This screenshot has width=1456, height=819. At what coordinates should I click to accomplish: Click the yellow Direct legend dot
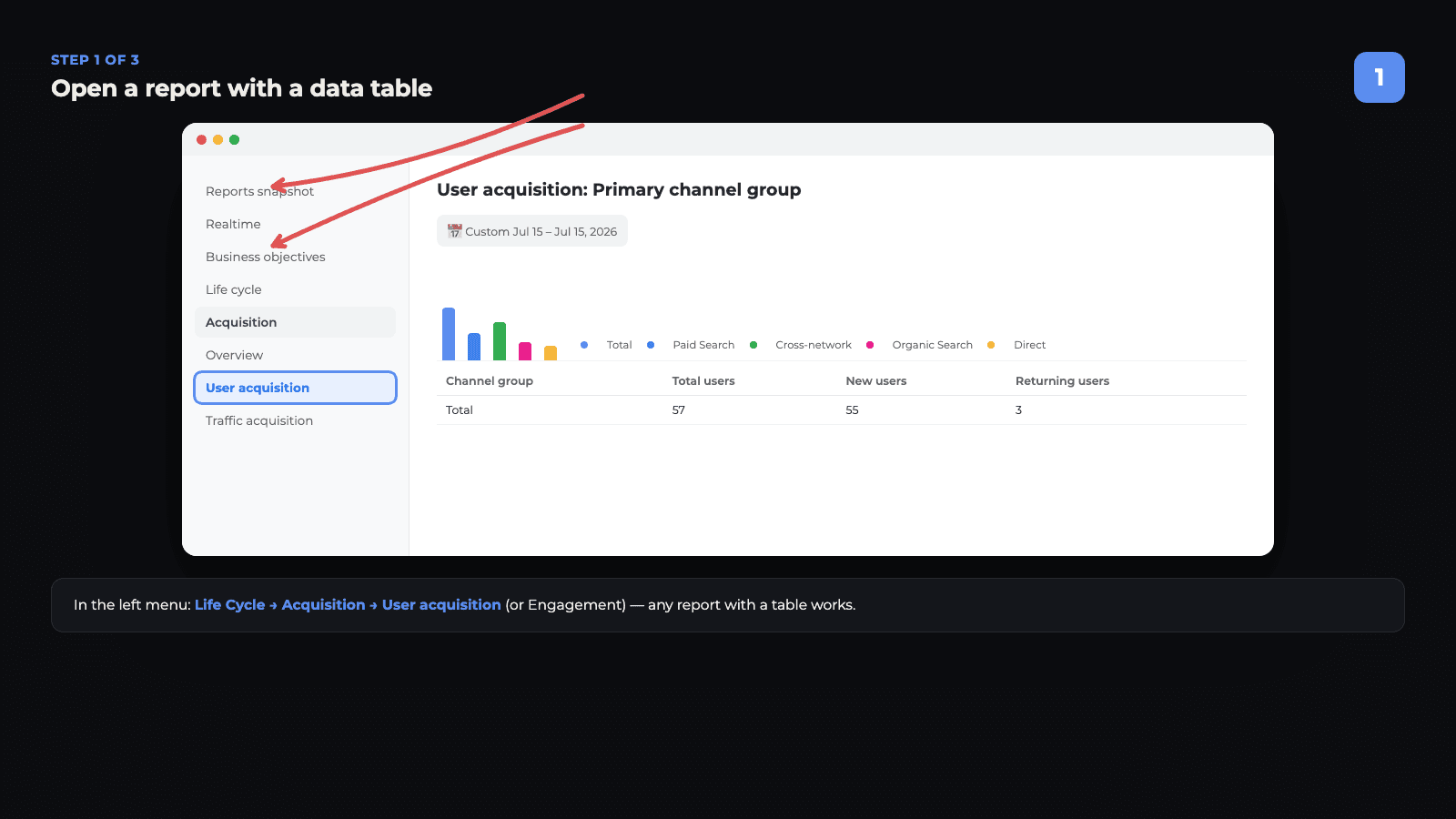[x=991, y=345]
